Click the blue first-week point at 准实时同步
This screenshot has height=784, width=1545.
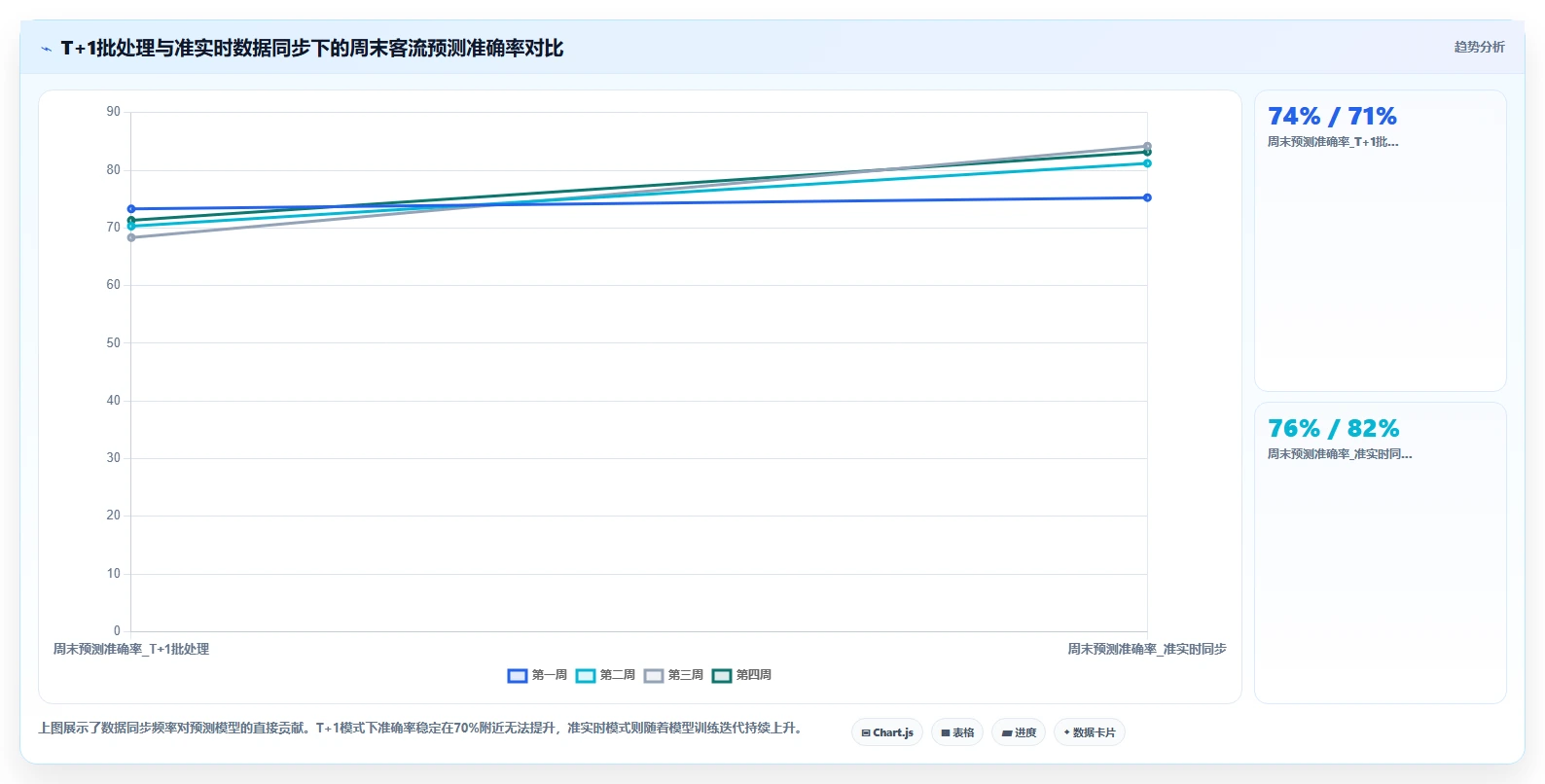click(1147, 197)
